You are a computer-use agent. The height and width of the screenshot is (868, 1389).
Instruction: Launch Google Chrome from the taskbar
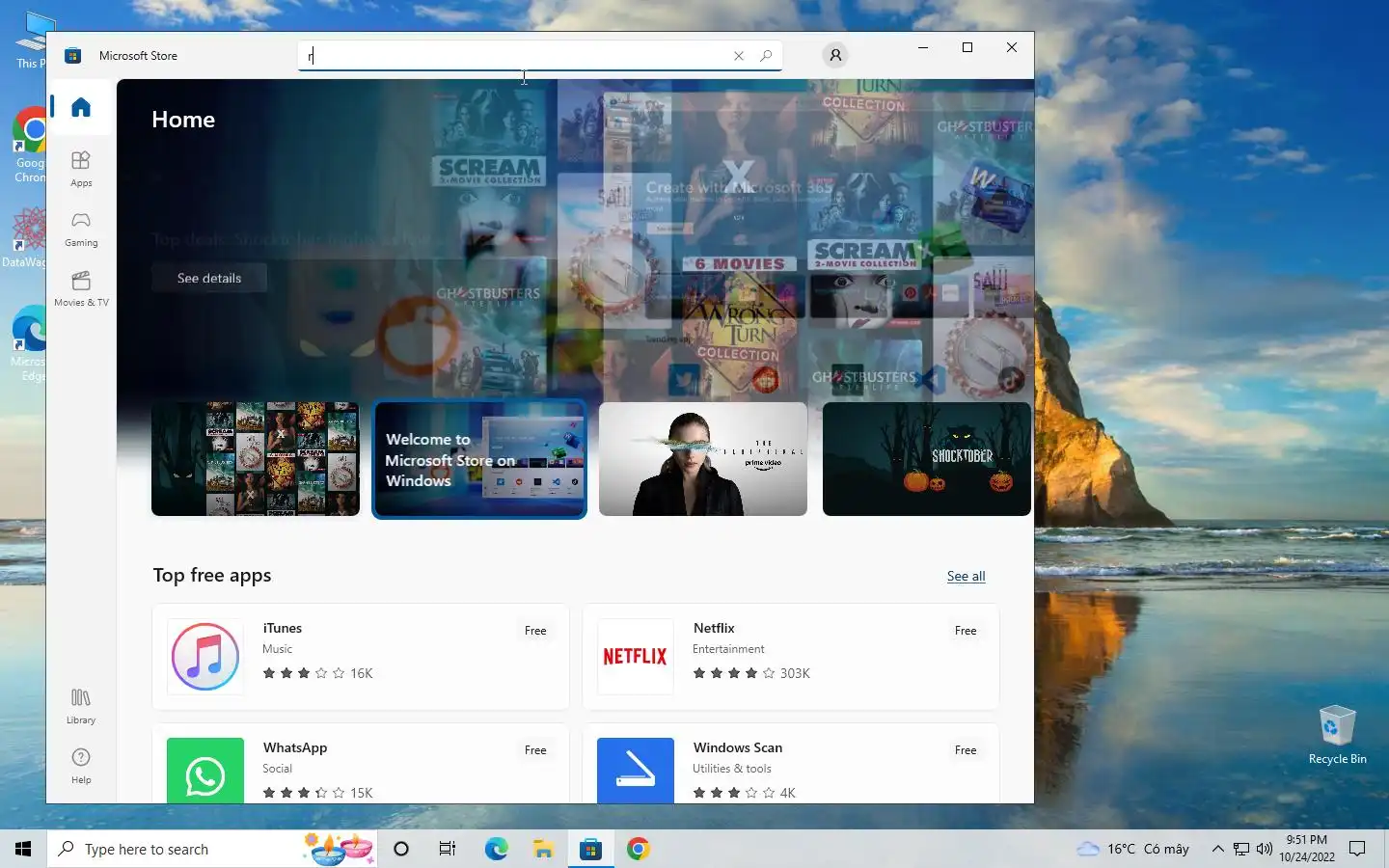(x=638, y=849)
